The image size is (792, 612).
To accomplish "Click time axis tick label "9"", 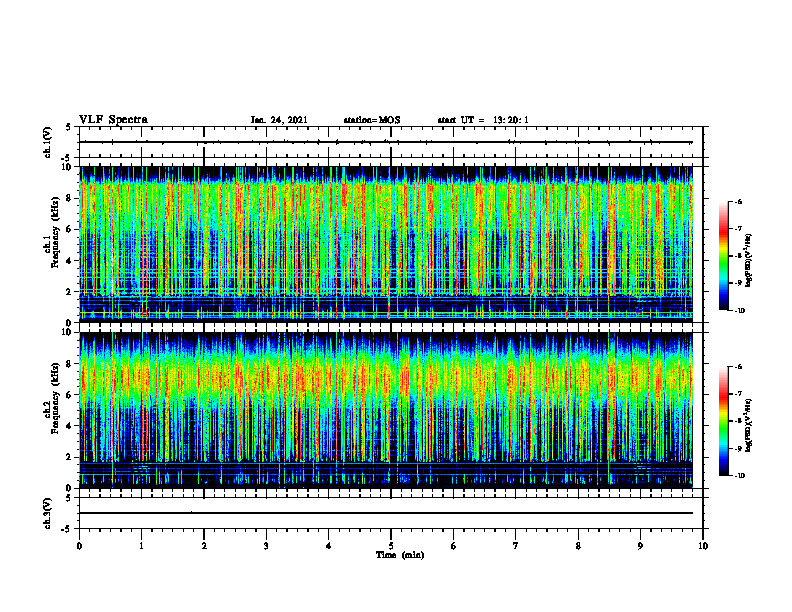I will point(640,546).
